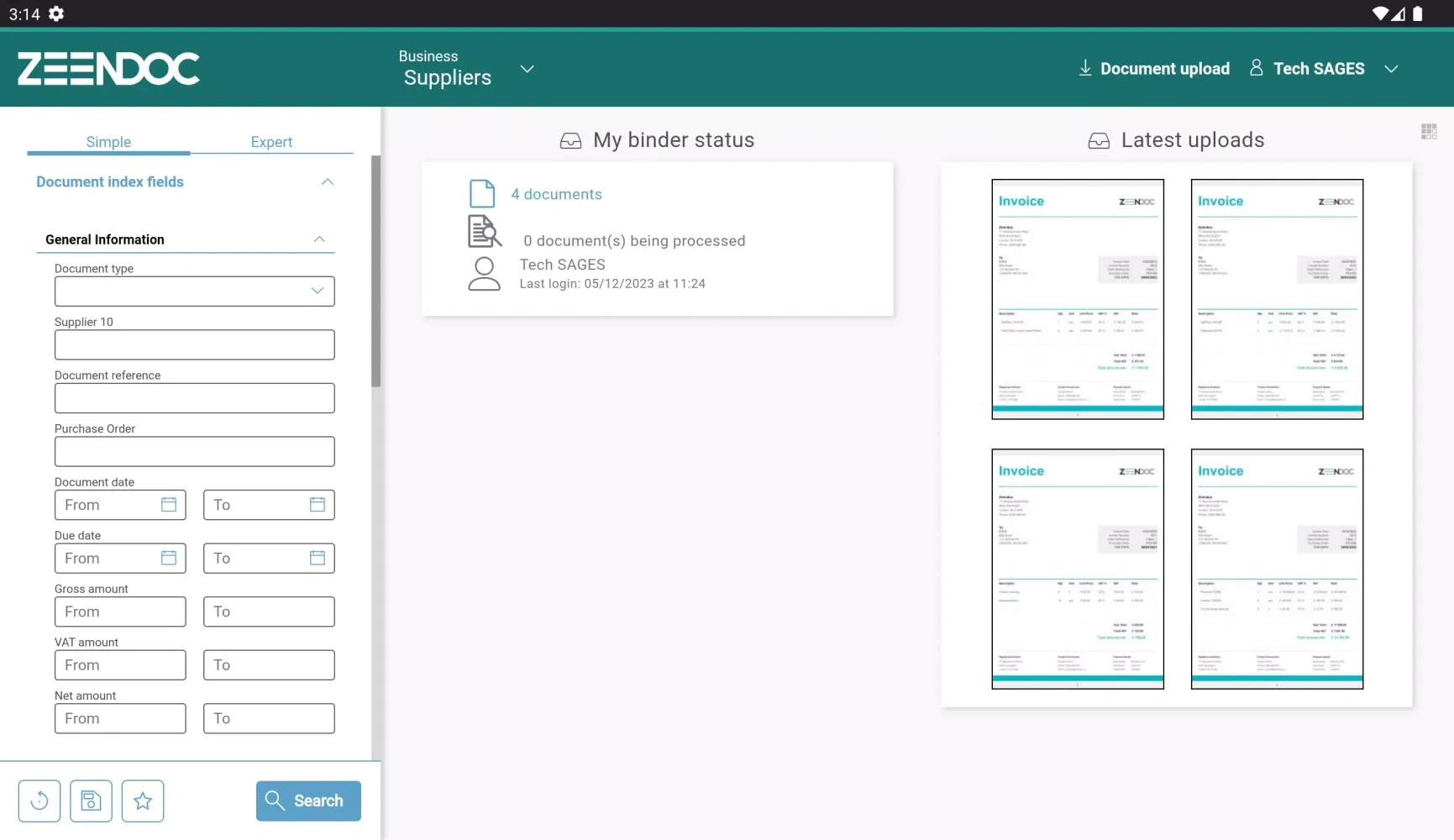
Task: Check the wifi status icon
Action: click(x=1380, y=13)
